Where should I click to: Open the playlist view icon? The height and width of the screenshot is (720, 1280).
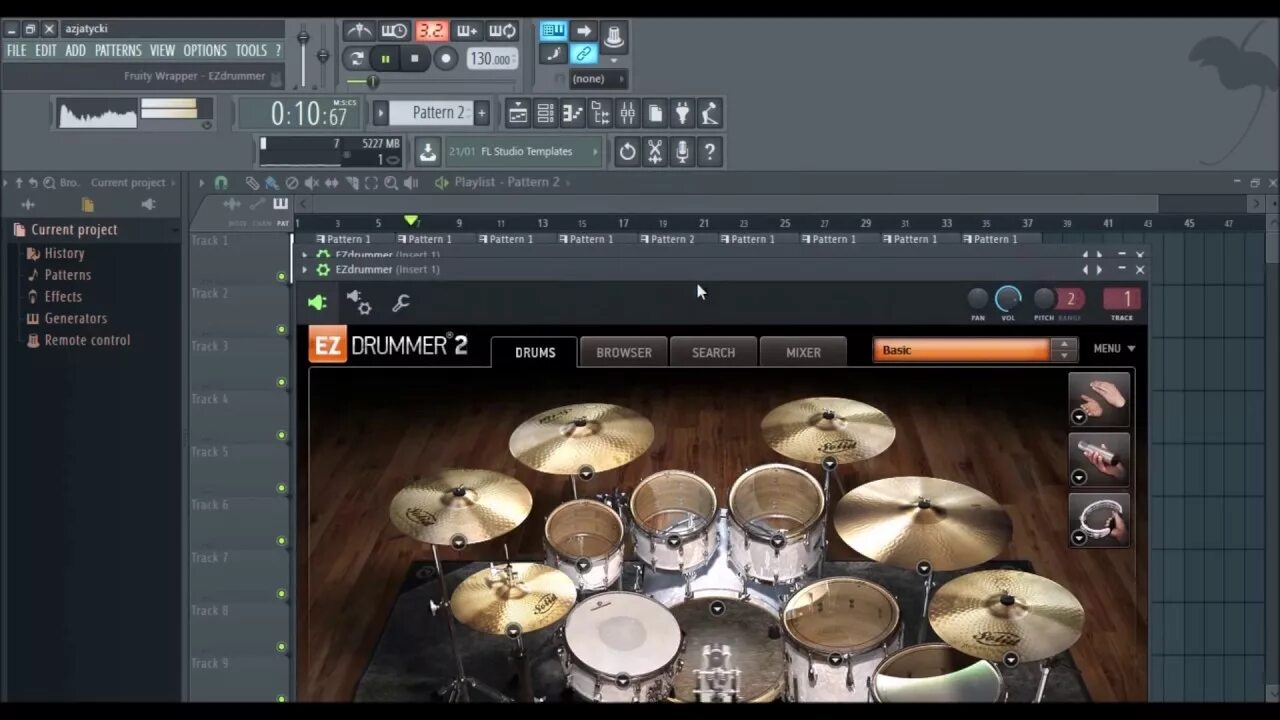pyautogui.click(x=518, y=113)
